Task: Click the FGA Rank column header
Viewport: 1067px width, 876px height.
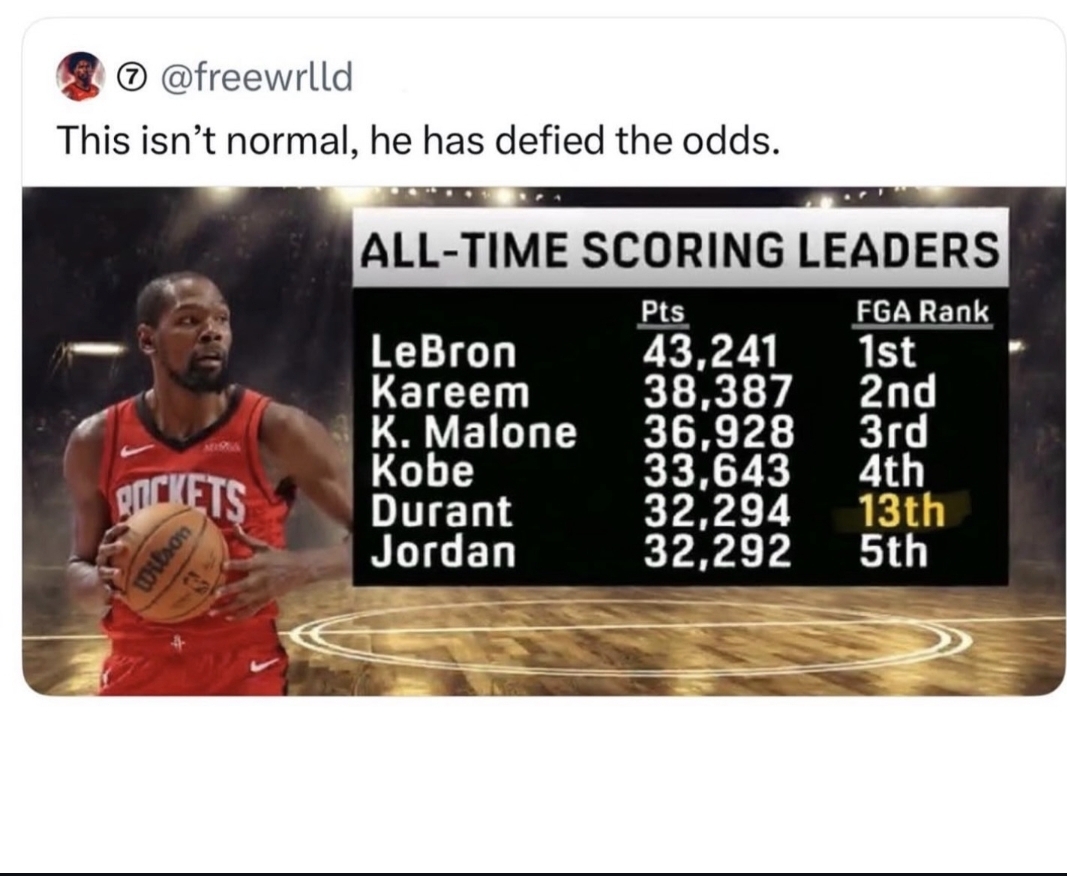Action: tap(922, 313)
